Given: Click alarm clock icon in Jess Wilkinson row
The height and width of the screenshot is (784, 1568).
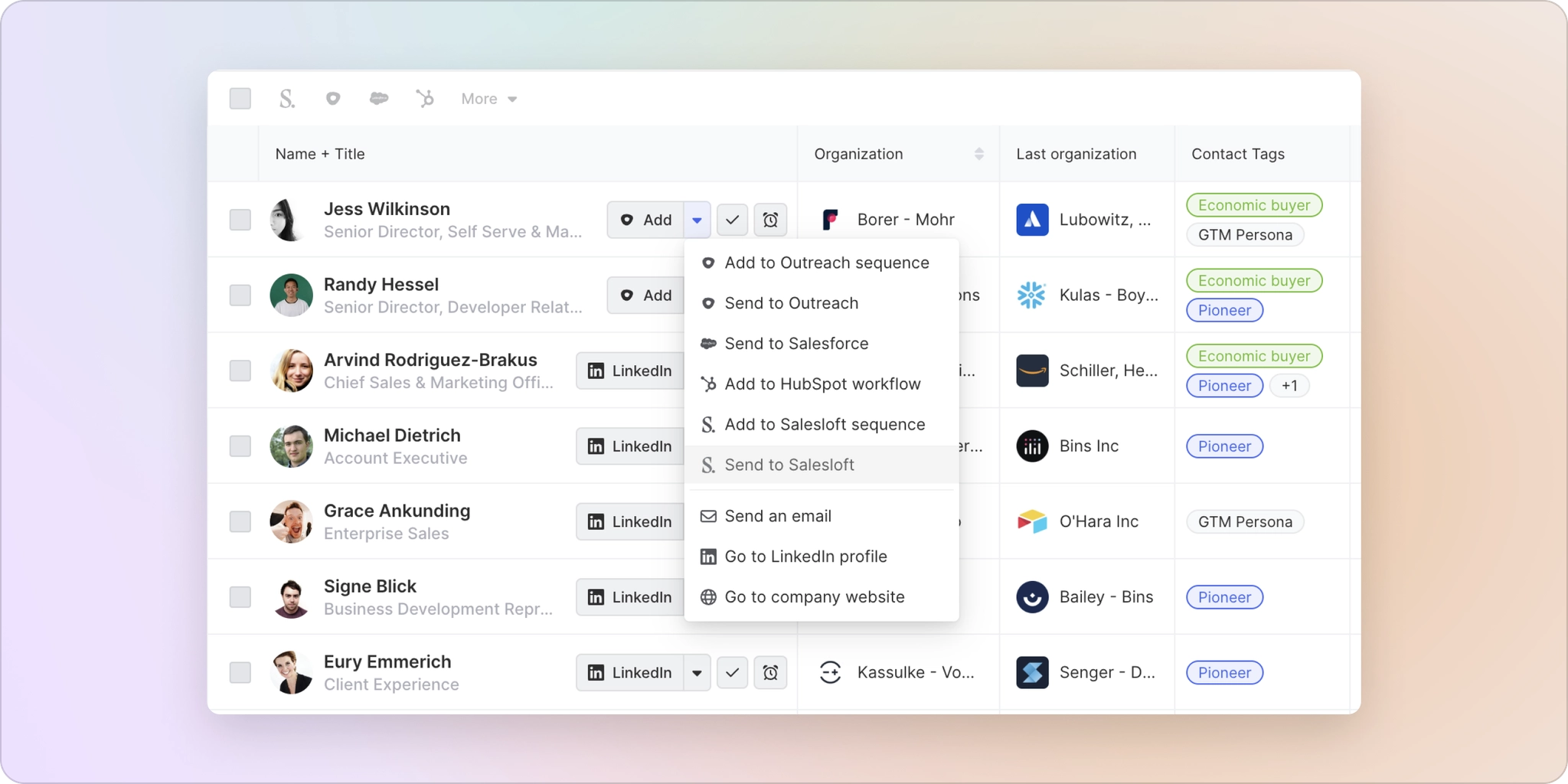Looking at the screenshot, I should tap(770, 220).
